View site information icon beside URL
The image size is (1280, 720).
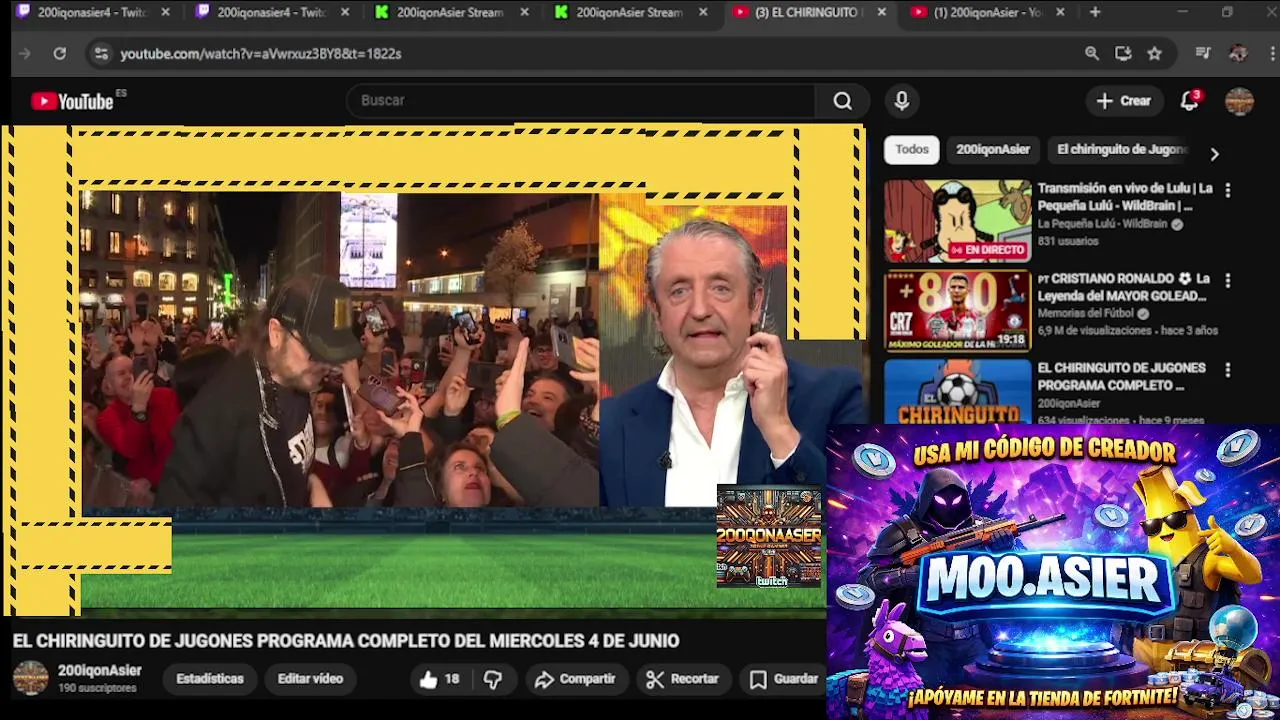[100, 54]
